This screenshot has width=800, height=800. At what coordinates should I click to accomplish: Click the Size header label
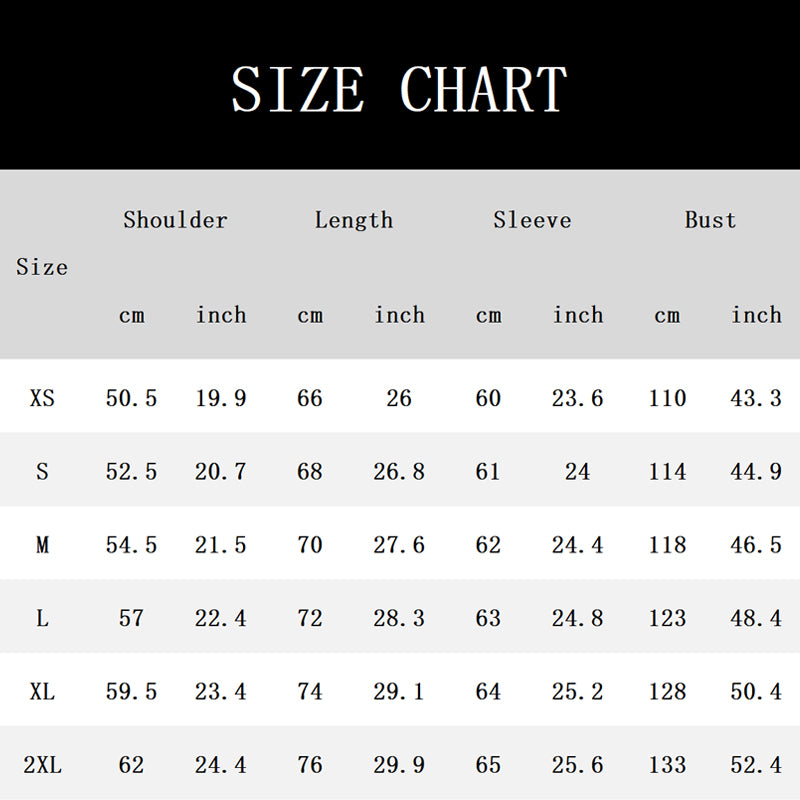click(x=42, y=267)
